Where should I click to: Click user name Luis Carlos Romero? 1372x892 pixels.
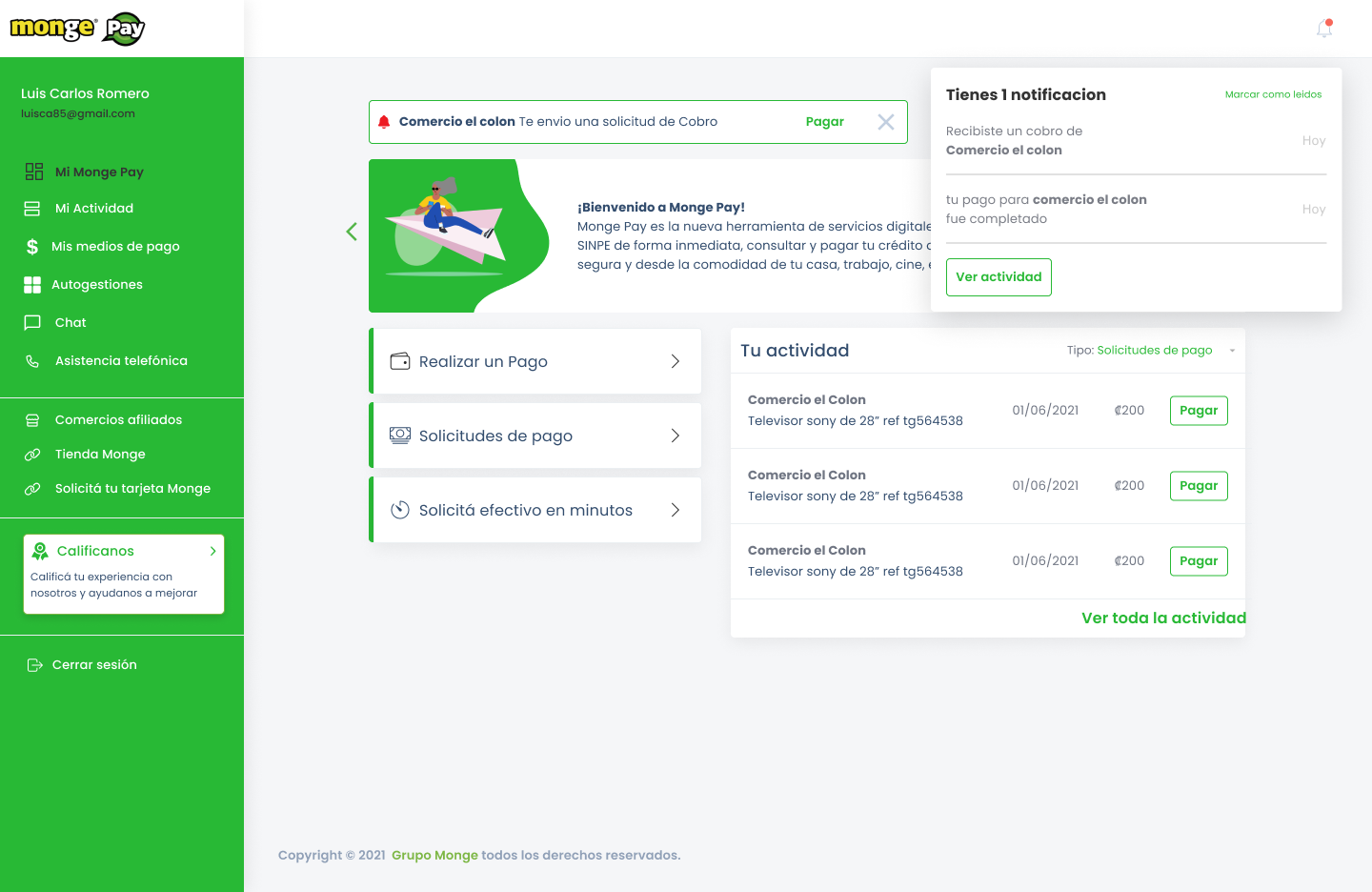[x=85, y=93]
